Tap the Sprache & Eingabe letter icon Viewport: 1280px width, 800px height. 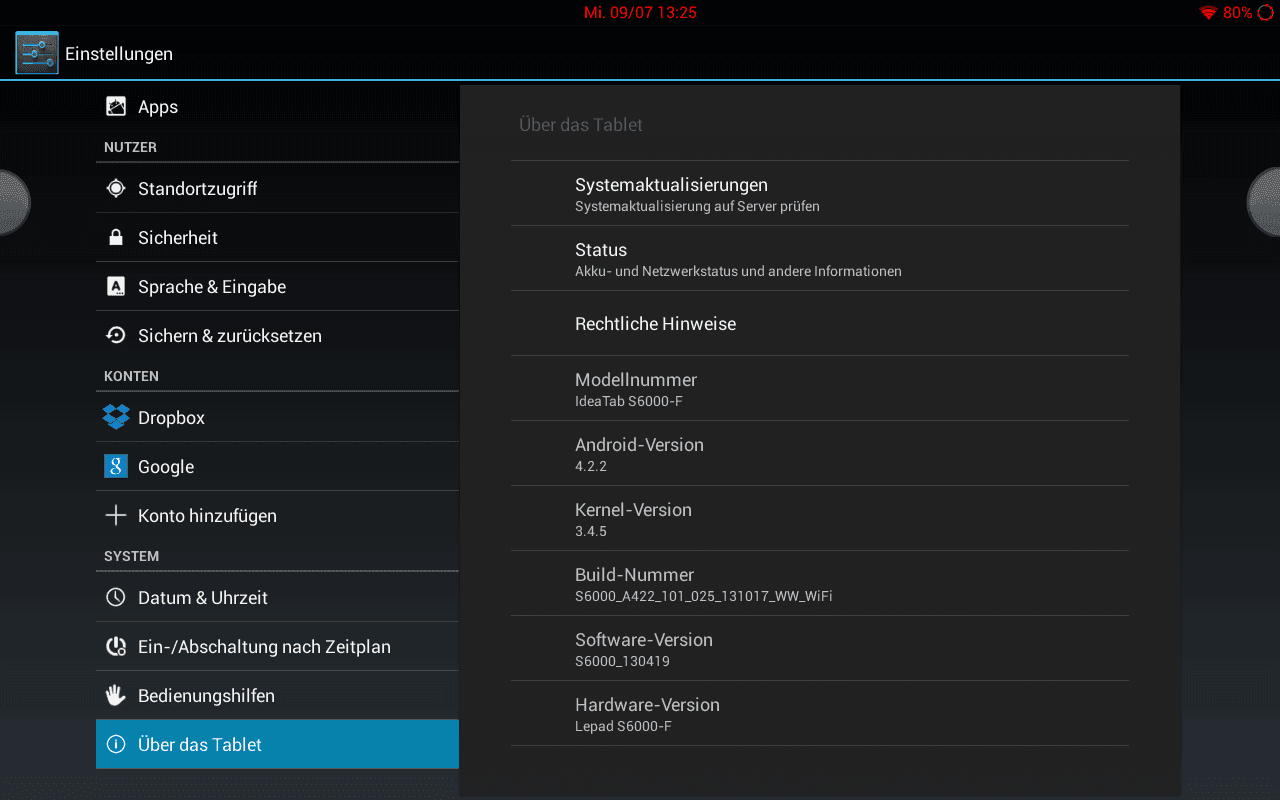tap(116, 287)
